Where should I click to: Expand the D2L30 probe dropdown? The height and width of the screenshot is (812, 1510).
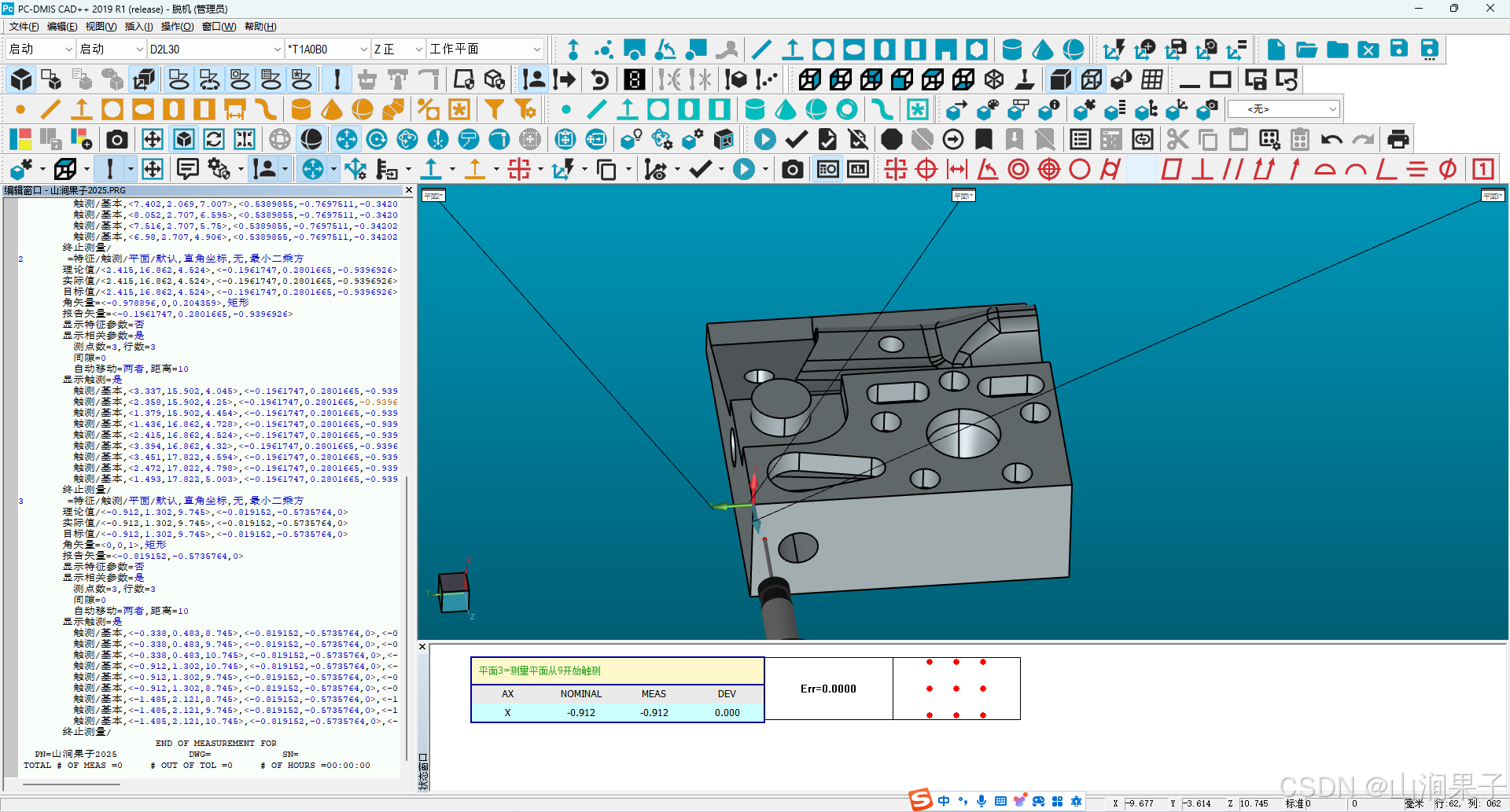[277, 49]
